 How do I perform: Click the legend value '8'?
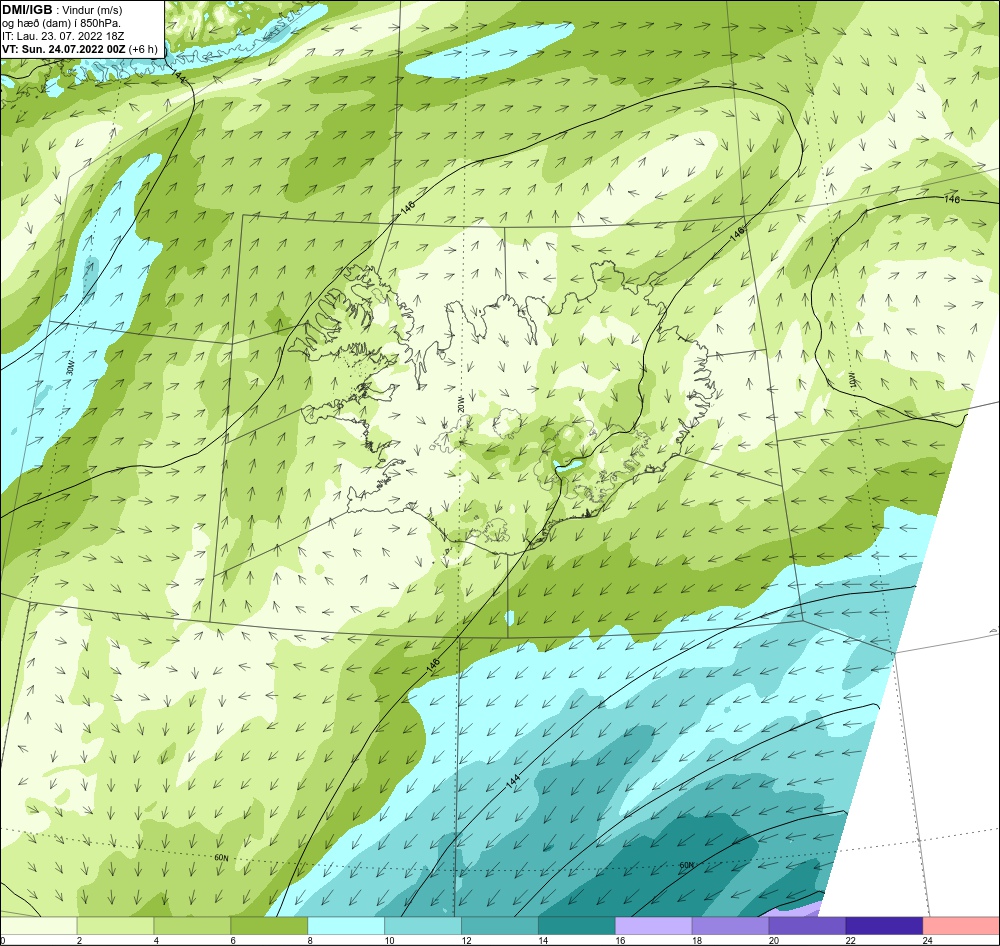tap(310, 940)
